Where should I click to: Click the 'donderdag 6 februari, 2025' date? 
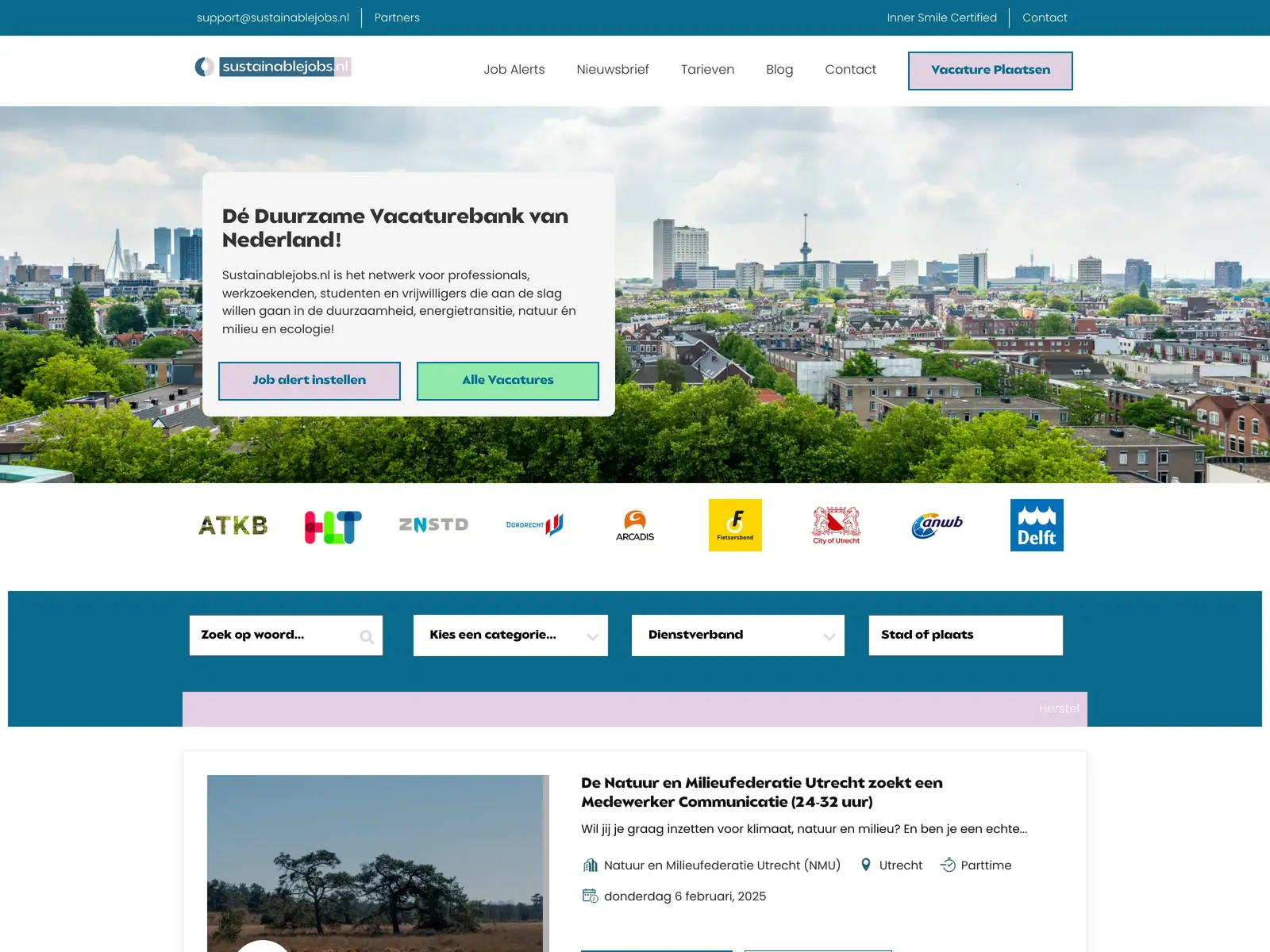(685, 896)
